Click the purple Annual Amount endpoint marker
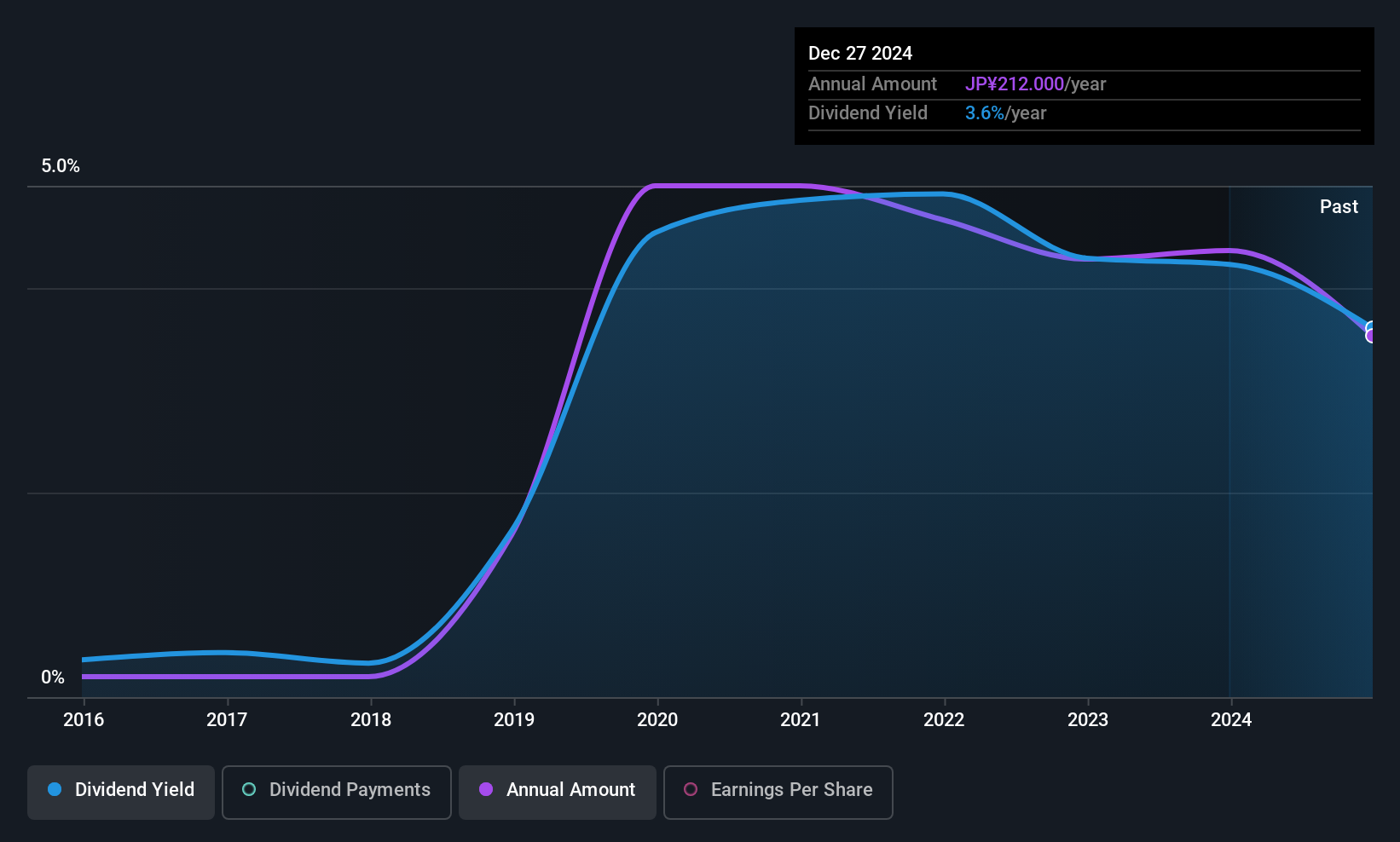Image resolution: width=1400 pixels, height=842 pixels. coord(1371,336)
